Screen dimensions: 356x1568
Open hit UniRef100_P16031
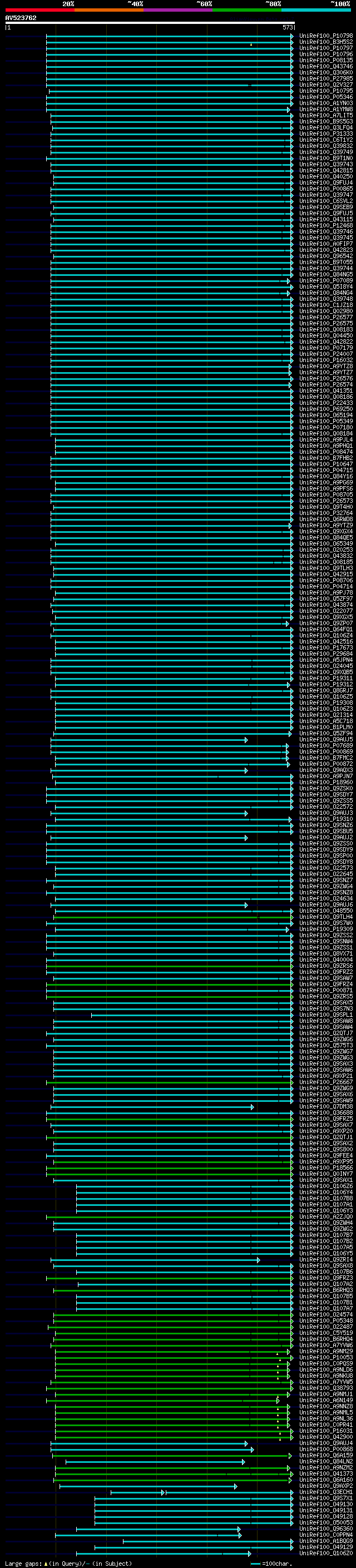pos(325,1431)
